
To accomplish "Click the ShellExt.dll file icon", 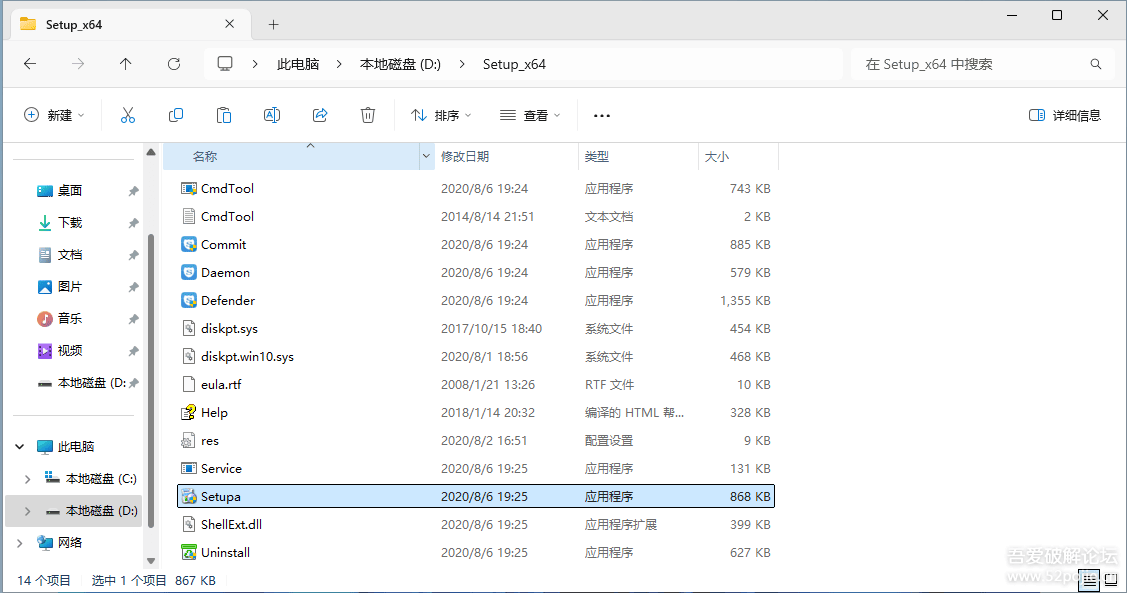I will [188, 525].
